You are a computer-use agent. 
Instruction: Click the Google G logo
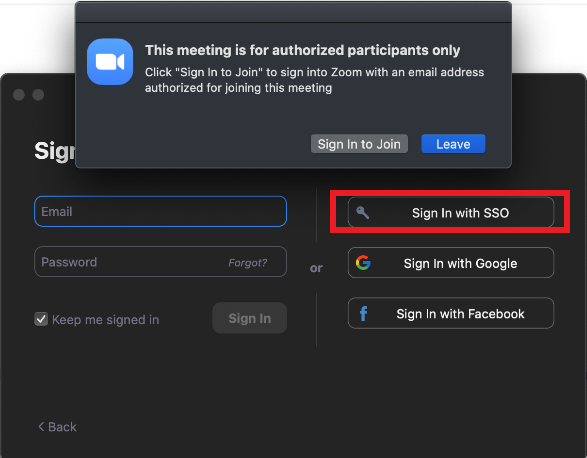(363, 263)
